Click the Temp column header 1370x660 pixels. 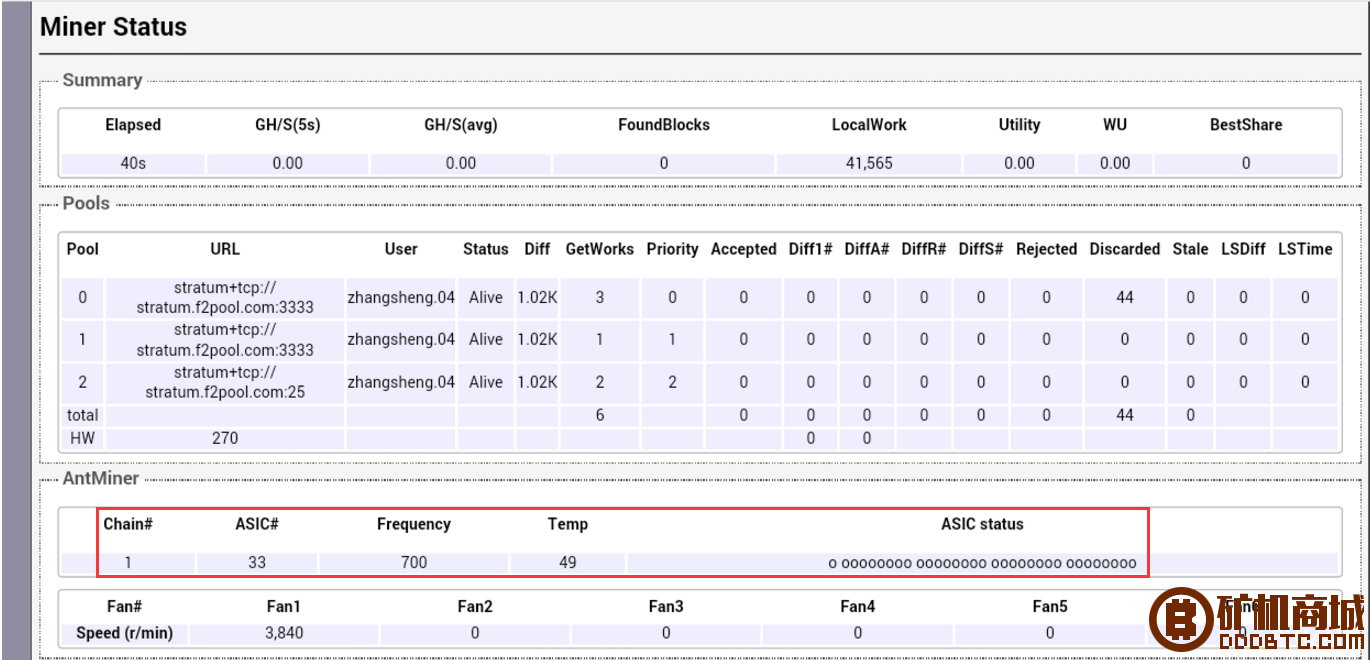coord(568,524)
